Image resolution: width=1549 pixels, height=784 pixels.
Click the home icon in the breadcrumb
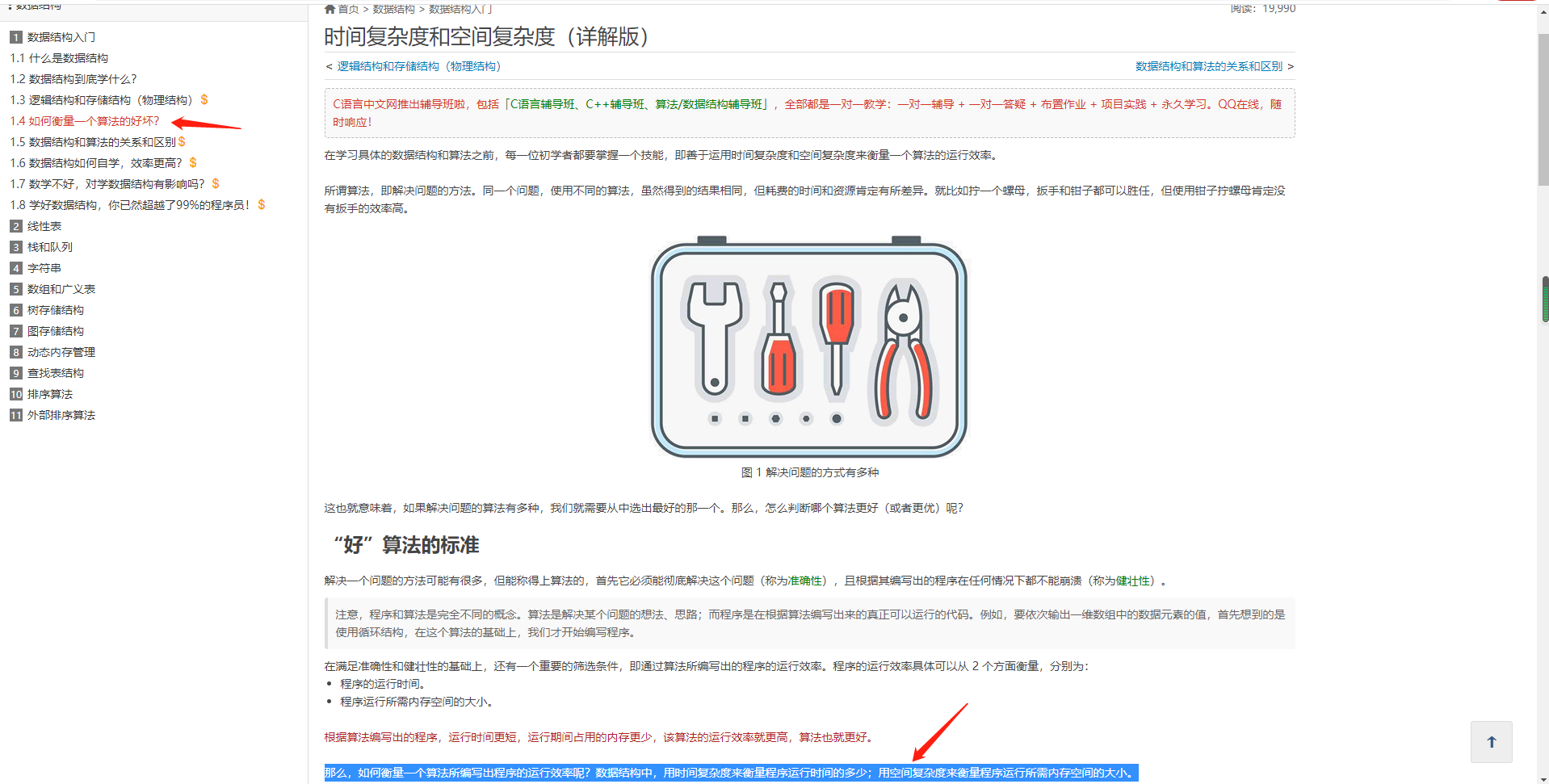pos(329,9)
